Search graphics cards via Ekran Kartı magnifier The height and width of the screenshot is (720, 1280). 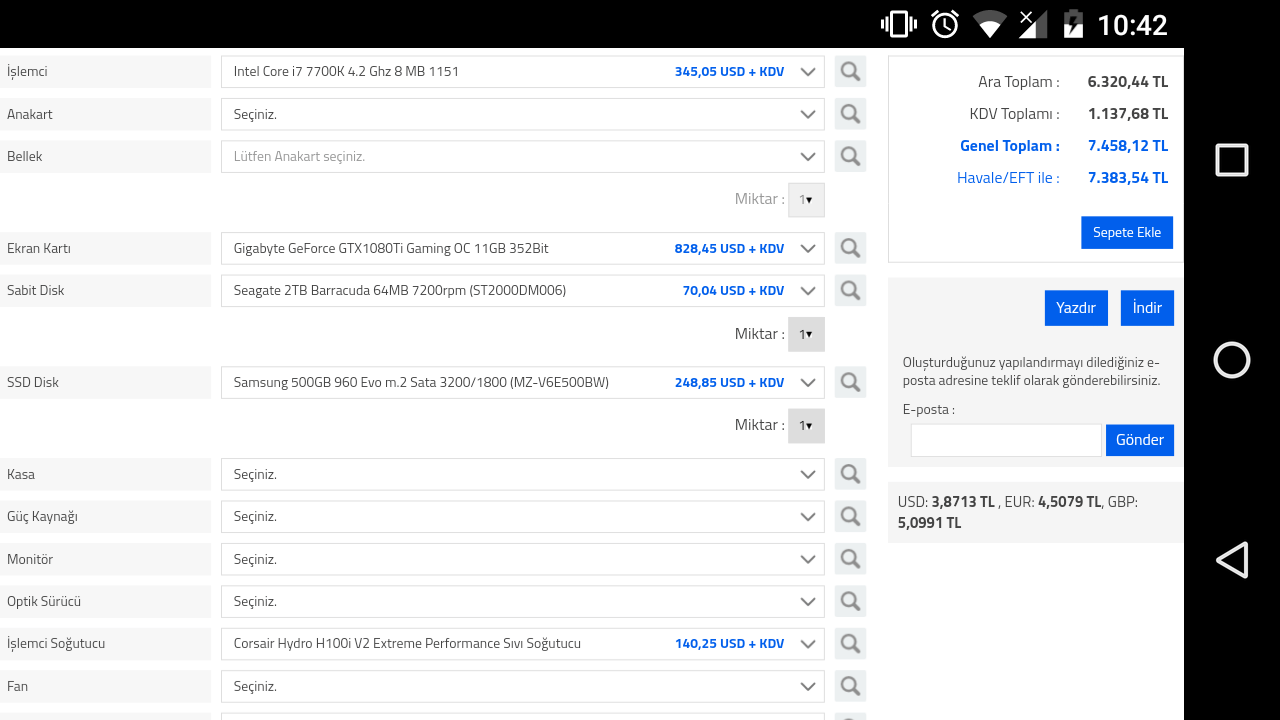[x=850, y=248]
